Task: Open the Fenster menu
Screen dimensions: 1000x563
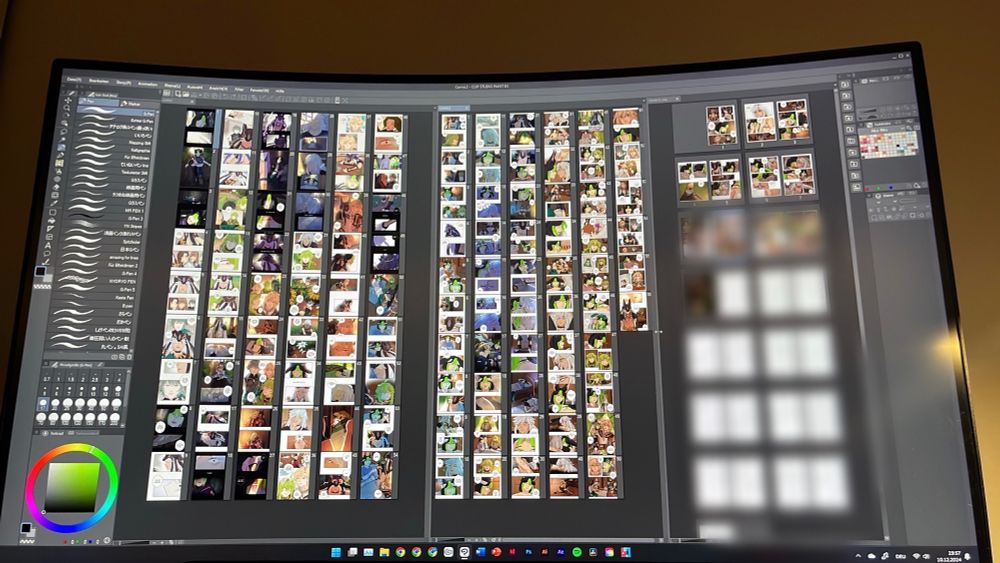Action: click(x=259, y=91)
